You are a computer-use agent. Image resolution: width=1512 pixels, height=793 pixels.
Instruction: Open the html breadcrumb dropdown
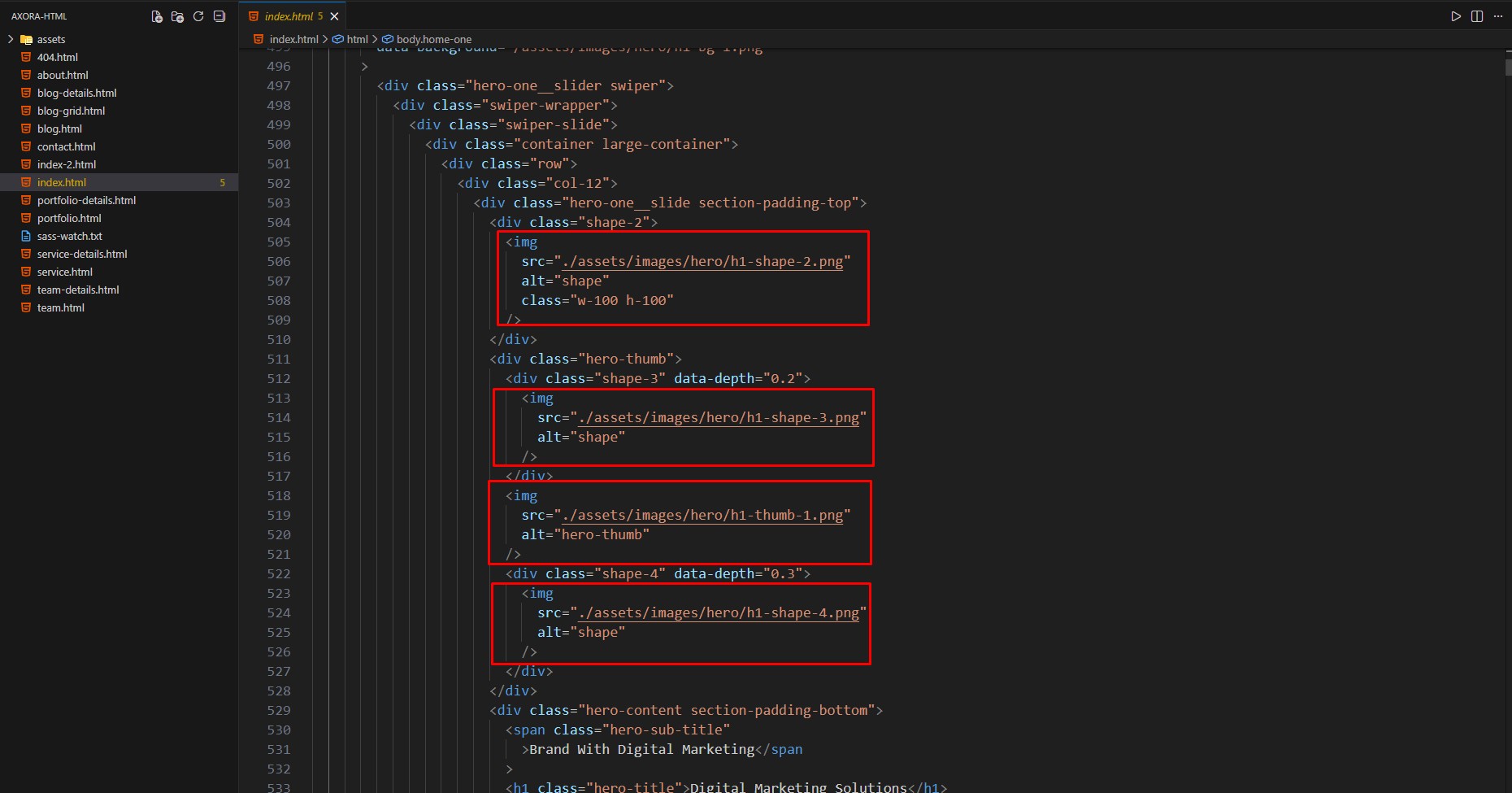(357, 39)
